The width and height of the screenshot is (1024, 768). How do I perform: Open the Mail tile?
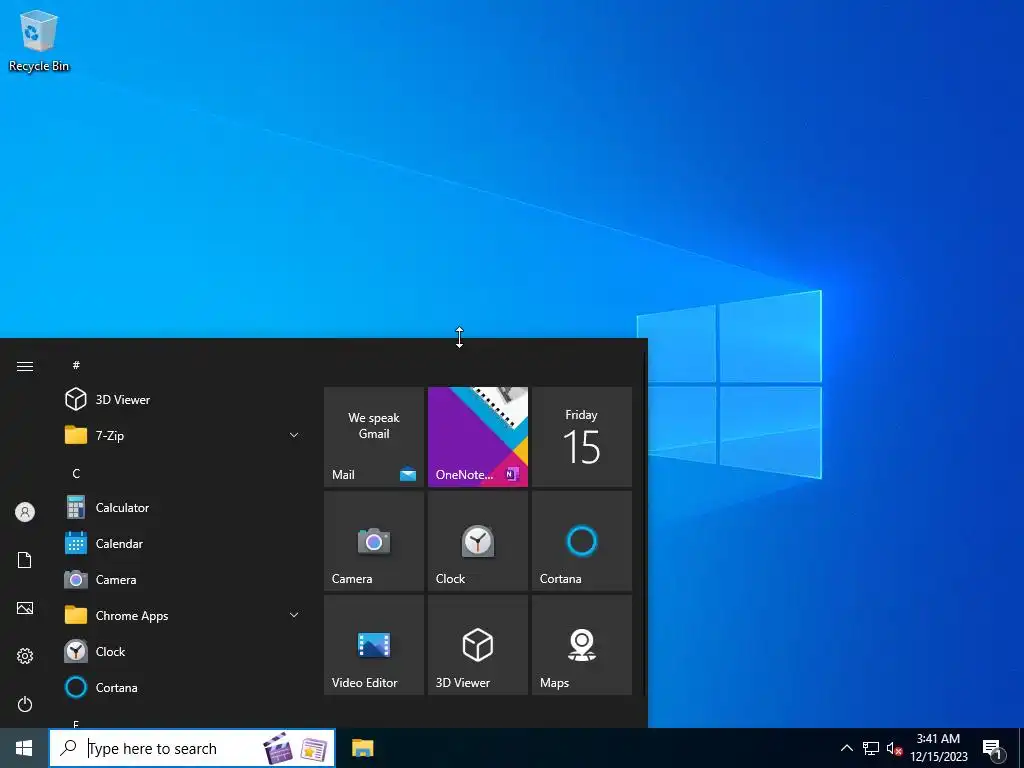(374, 437)
